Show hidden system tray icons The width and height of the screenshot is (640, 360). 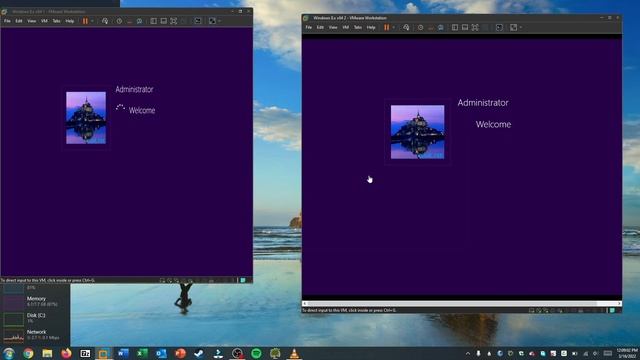pyautogui.click(x=468, y=353)
